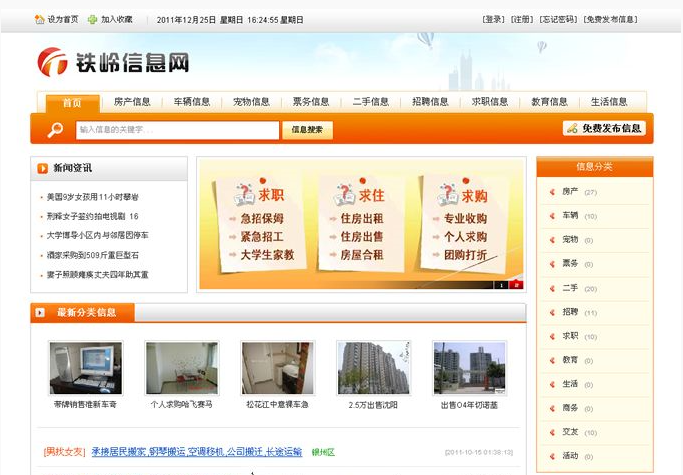The width and height of the screenshot is (683, 475).
Task: Click the red arrow icon beside 车辆
Action: coord(552,216)
